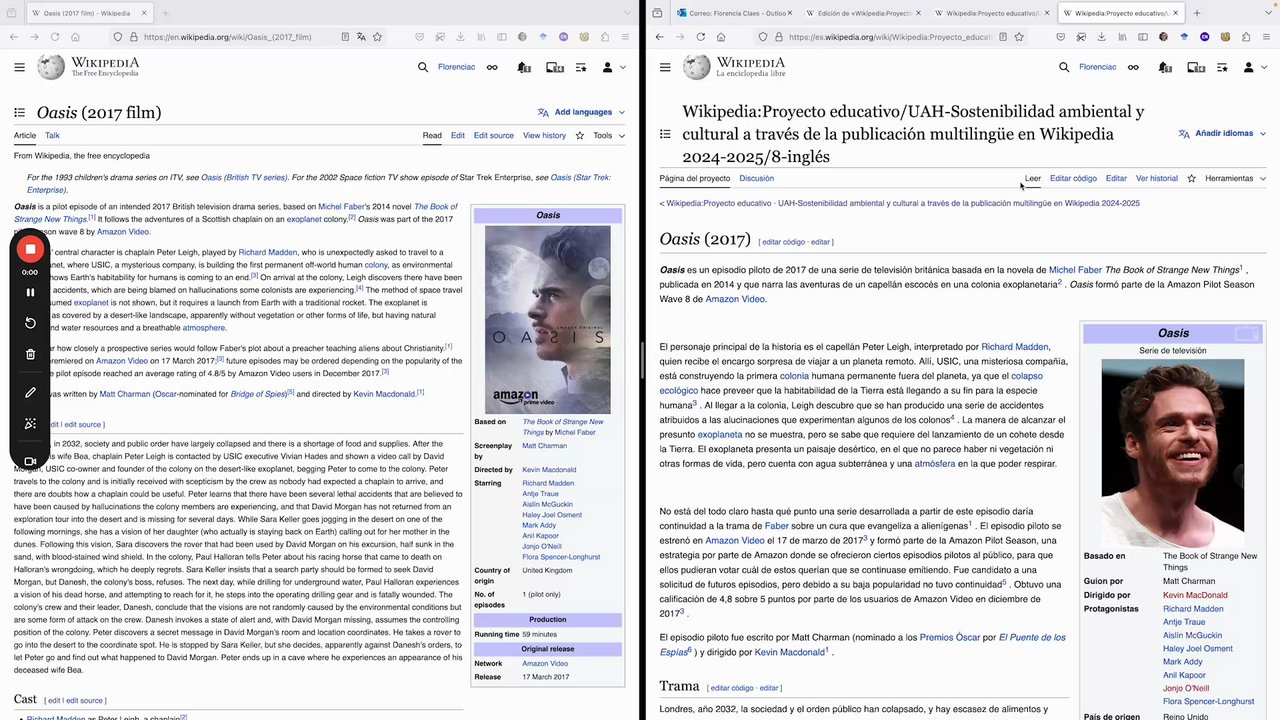Screen dimensions: 1280x720
Task: Click the Oasis poster image in English infobox
Action: tap(547, 320)
